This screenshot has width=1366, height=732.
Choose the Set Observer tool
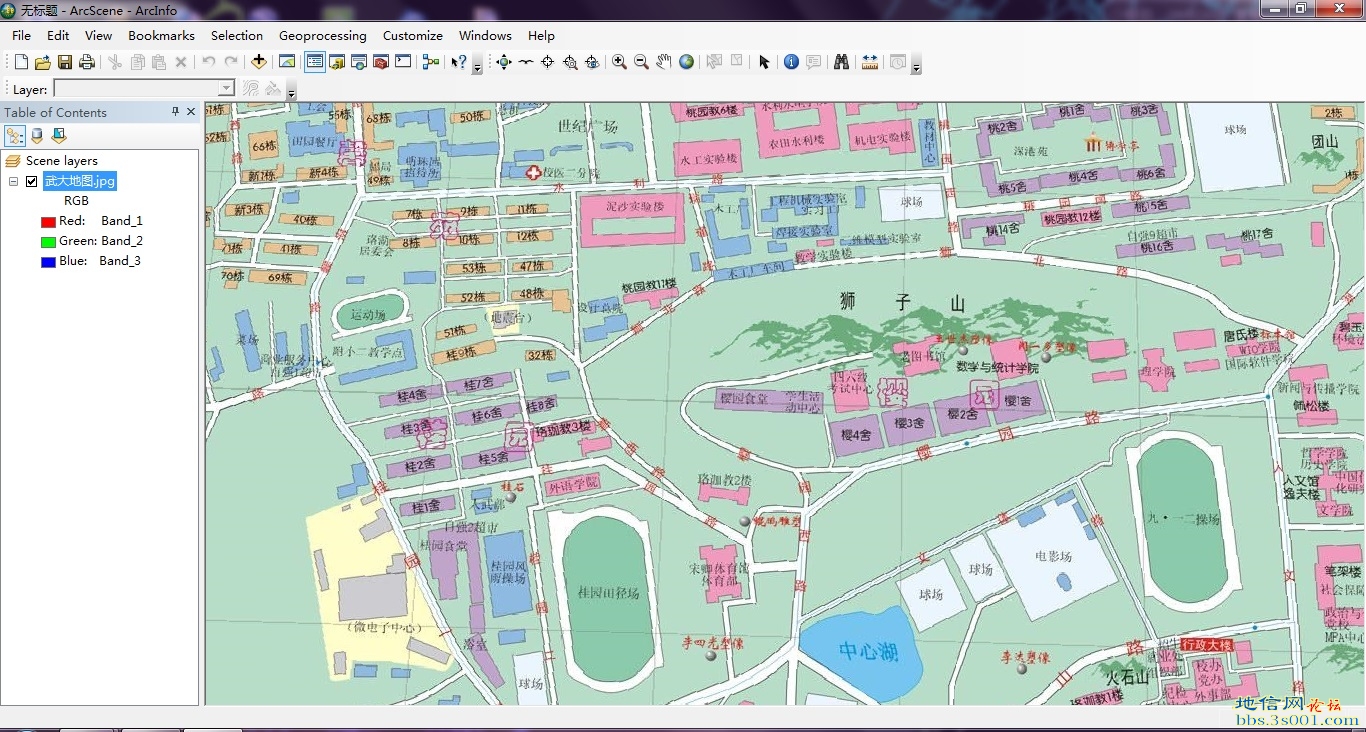point(592,62)
